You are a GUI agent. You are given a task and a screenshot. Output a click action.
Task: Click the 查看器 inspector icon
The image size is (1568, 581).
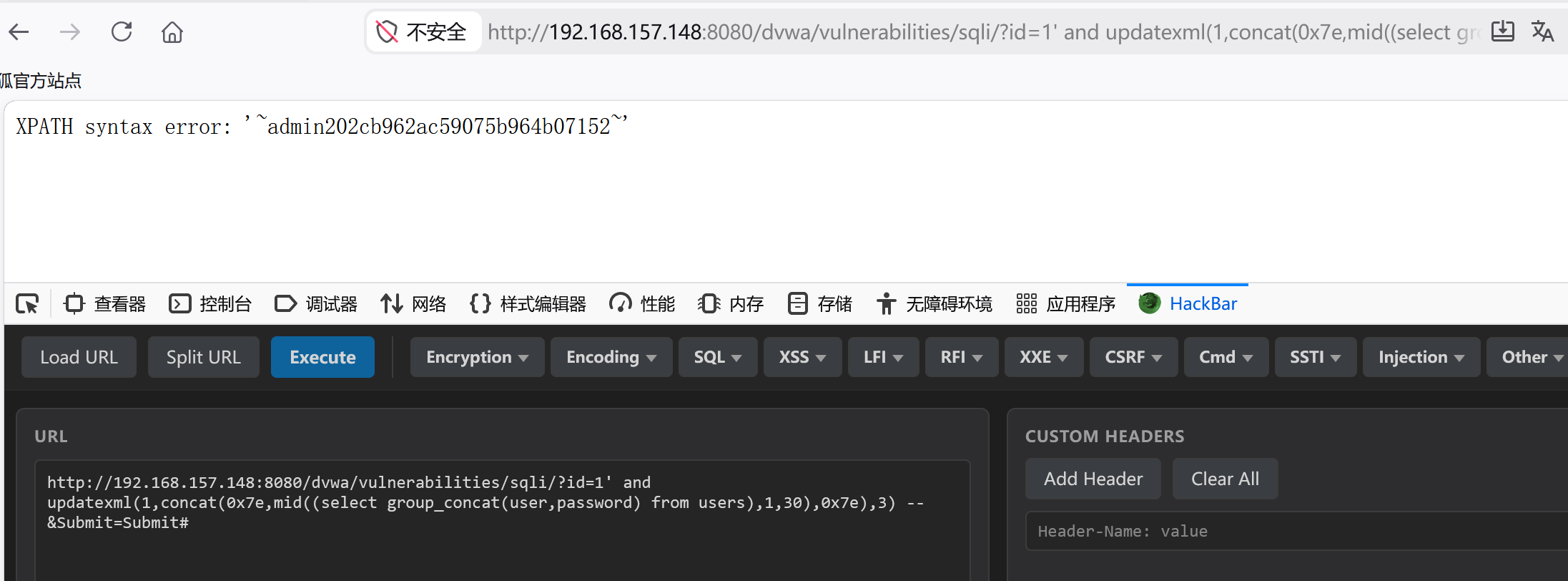click(74, 304)
